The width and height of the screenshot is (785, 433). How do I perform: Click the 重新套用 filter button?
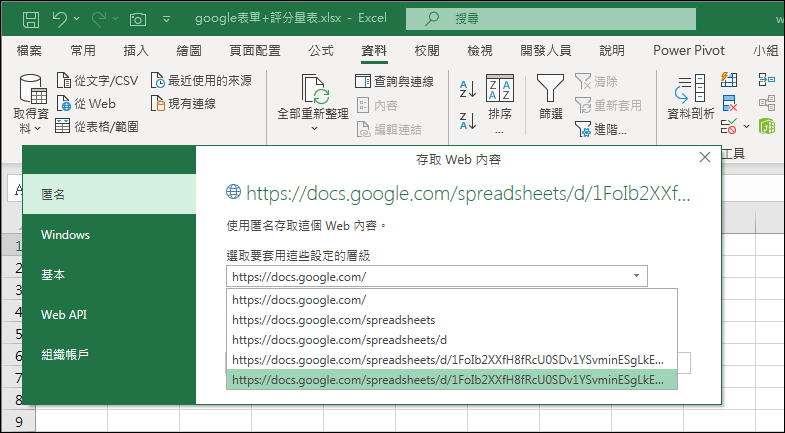pyautogui.click(x=608, y=105)
